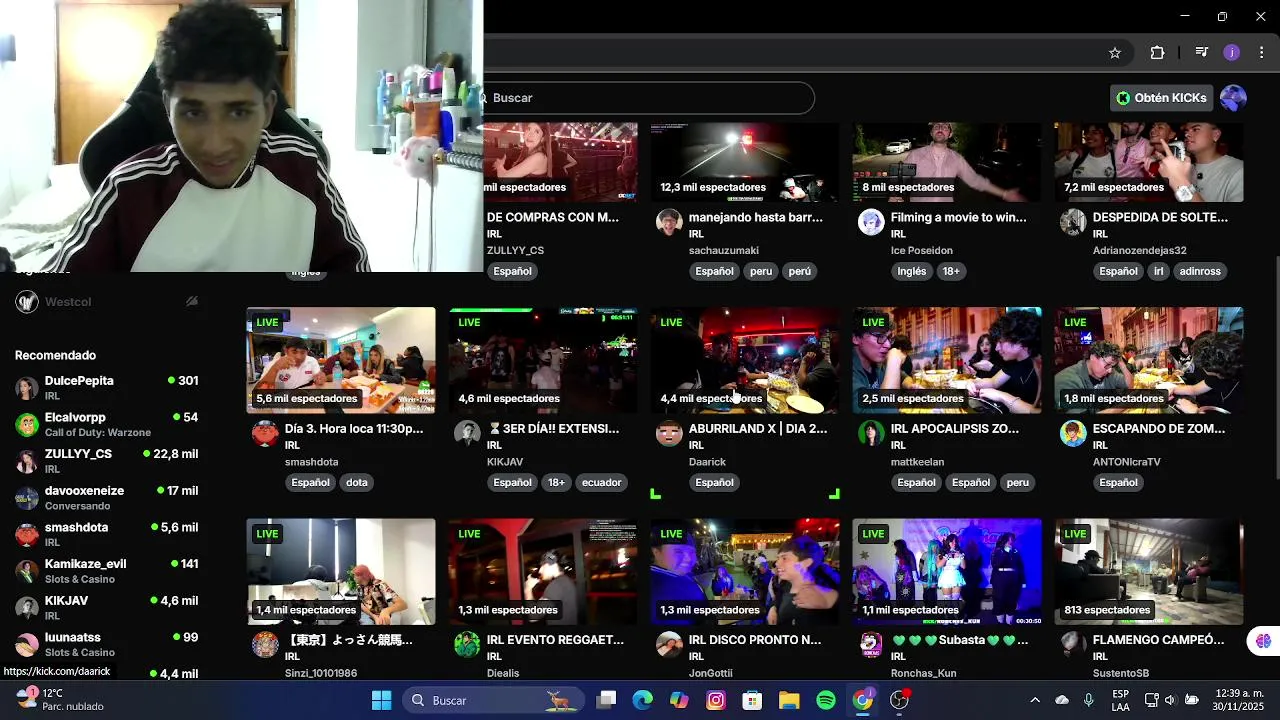This screenshot has height=720, width=1280.
Task: Open Chrome media controls icon
Action: [1202, 53]
